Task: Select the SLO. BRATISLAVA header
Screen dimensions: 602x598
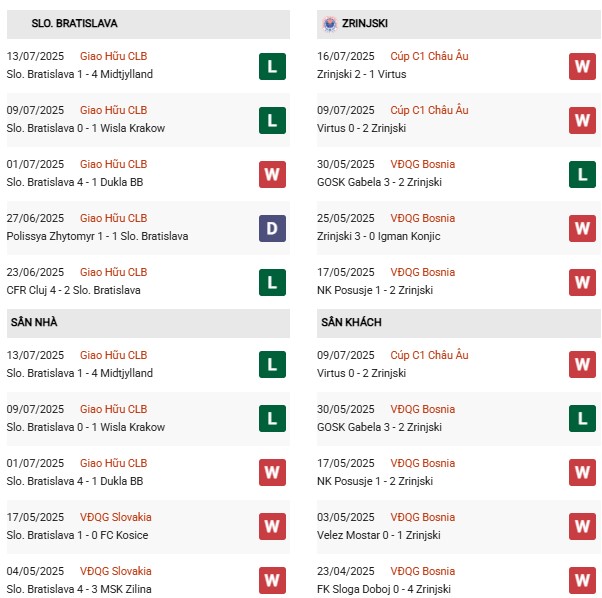Action: (x=148, y=24)
